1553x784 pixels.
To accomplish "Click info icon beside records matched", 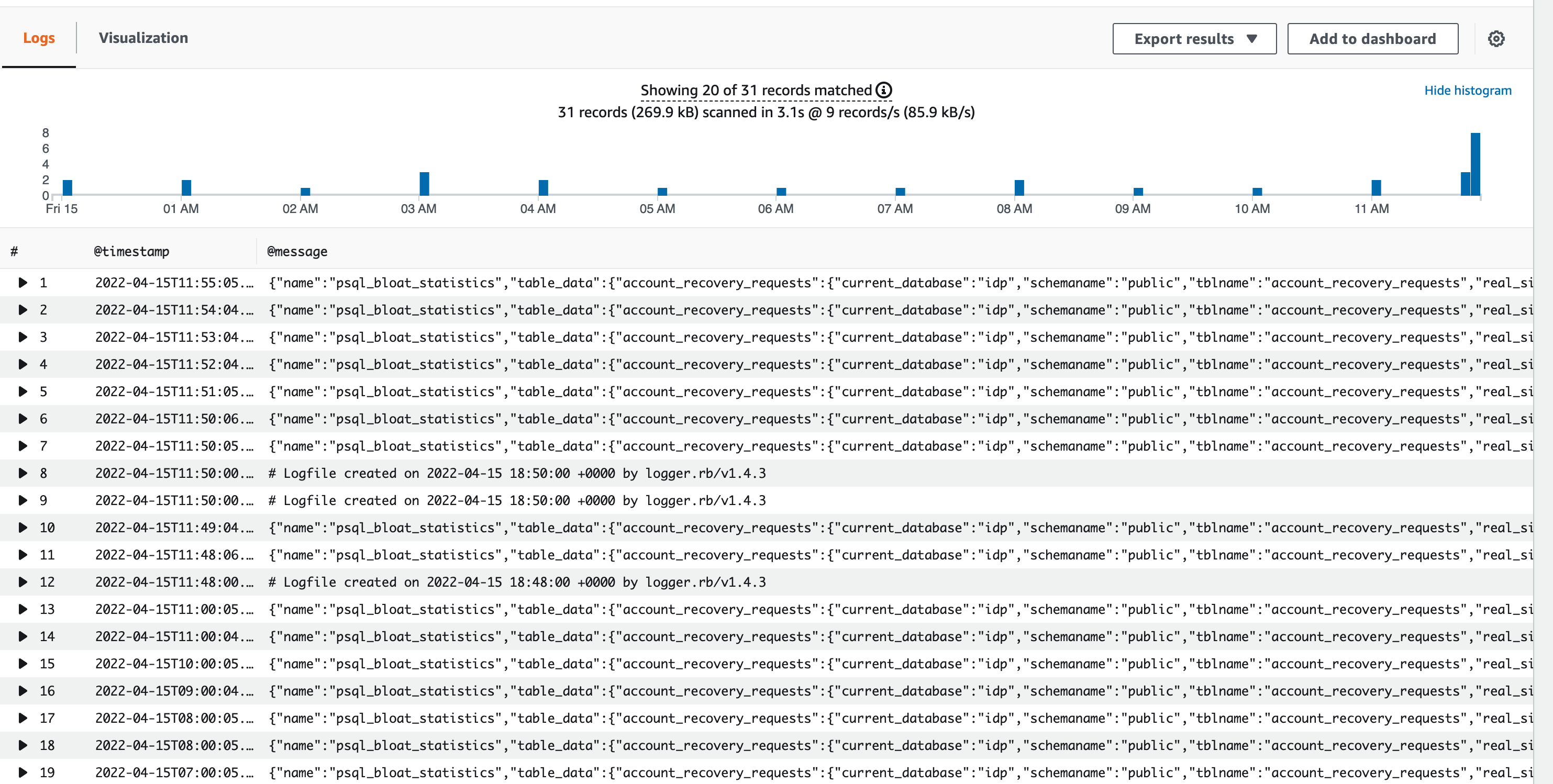I will point(884,91).
